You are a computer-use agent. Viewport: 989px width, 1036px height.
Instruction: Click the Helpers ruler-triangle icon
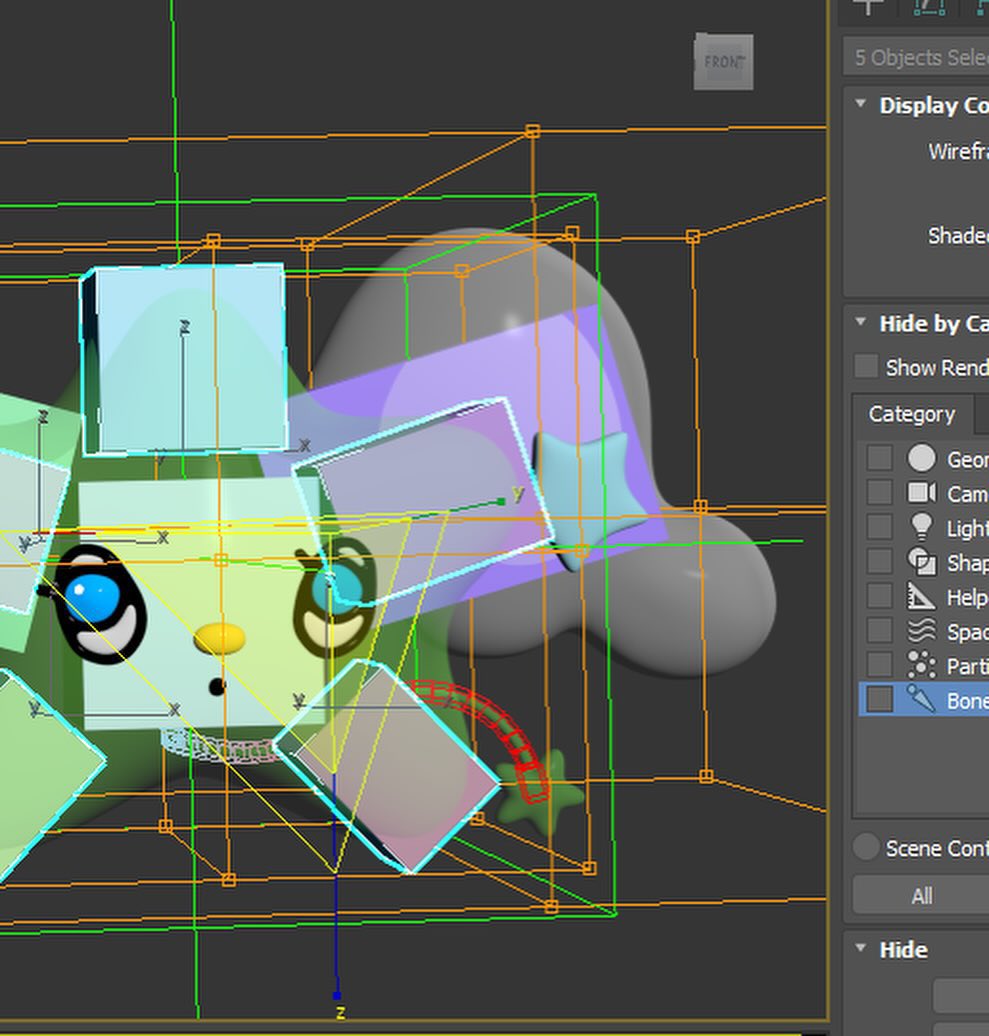pyautogui.click(x=921, y=596)
